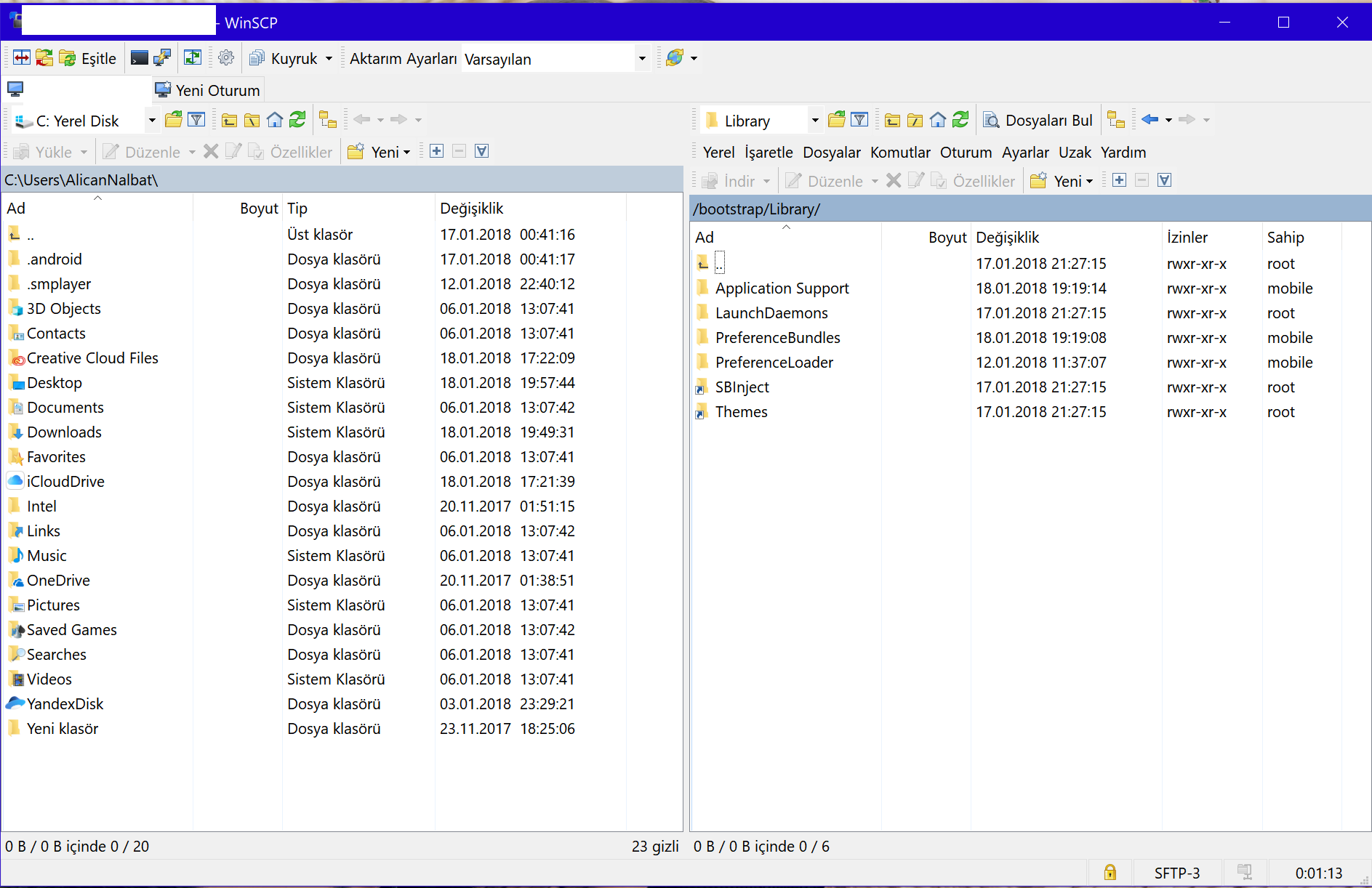Go to local parent directory icon

pyautogui.click(x=230, y=120)
